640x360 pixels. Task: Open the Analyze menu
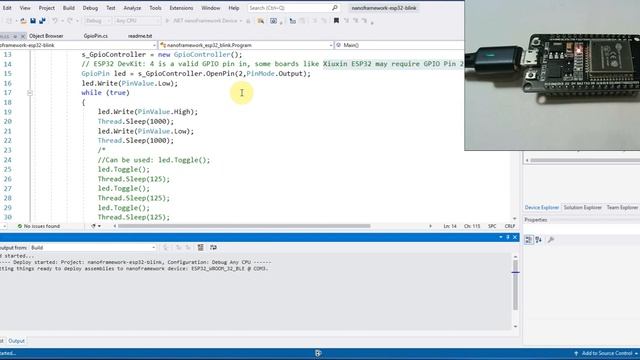[132, 8]
